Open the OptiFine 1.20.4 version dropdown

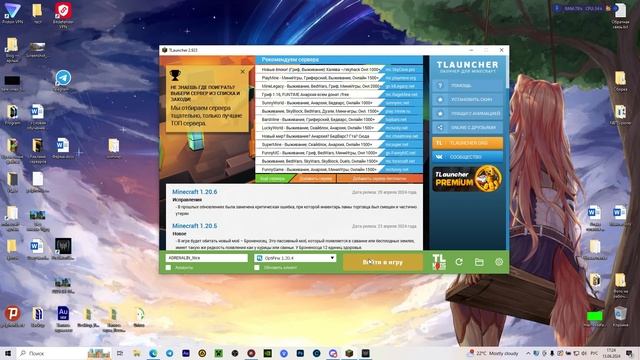point(295,258)
